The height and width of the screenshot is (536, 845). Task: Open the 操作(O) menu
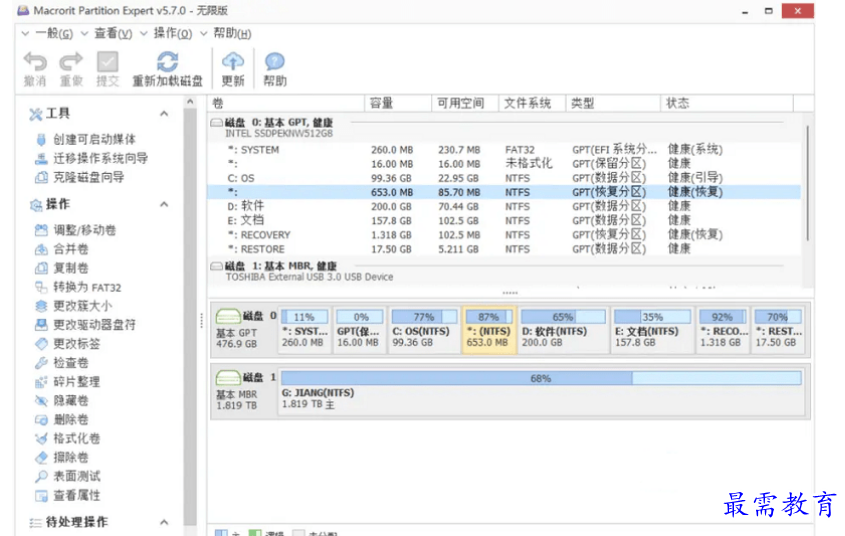[172, 33]
